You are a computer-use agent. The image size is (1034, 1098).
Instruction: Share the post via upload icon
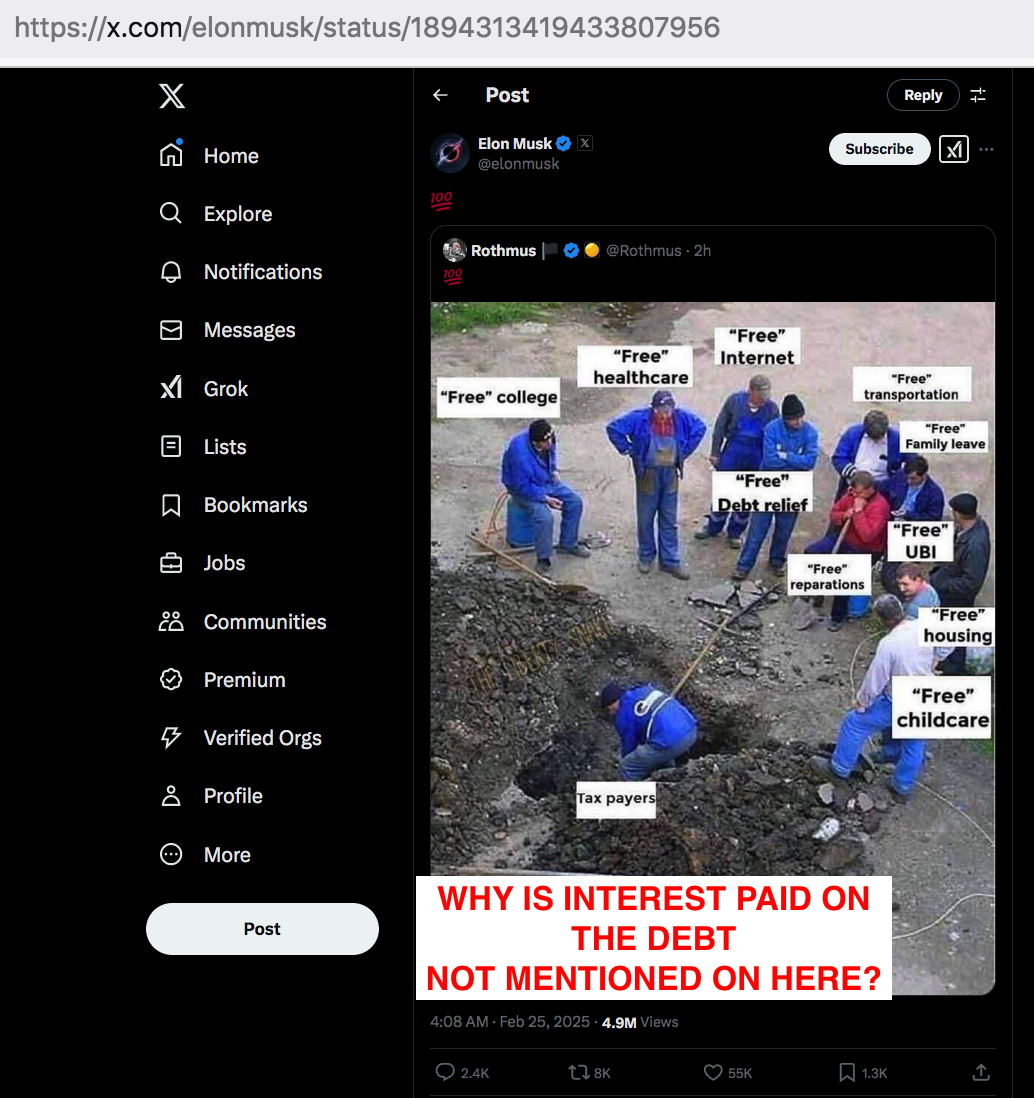pos(981,1072)
